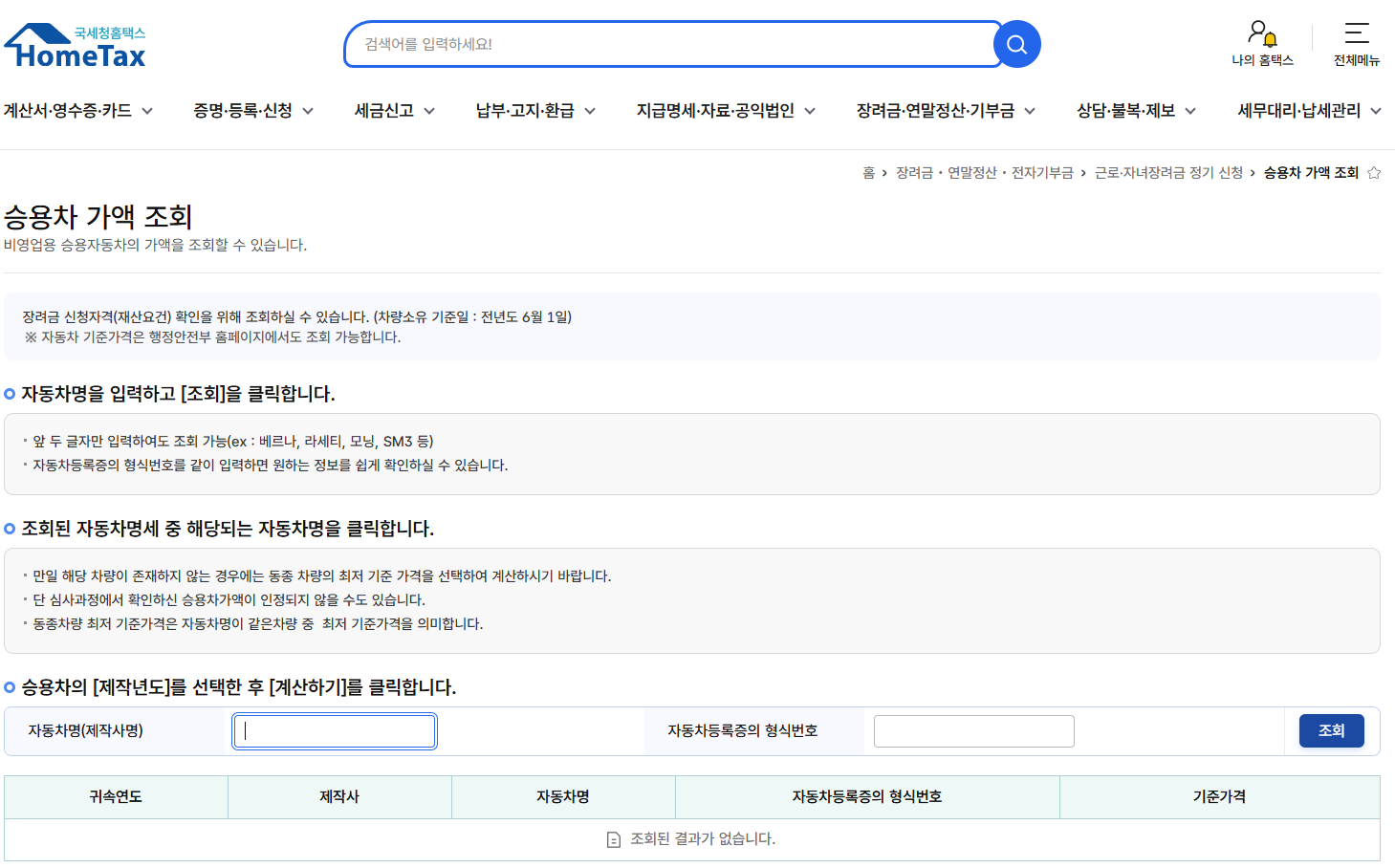The image size is (1395, 868).
Task: Click the blue 조회 button
Action: [1331, 731]
